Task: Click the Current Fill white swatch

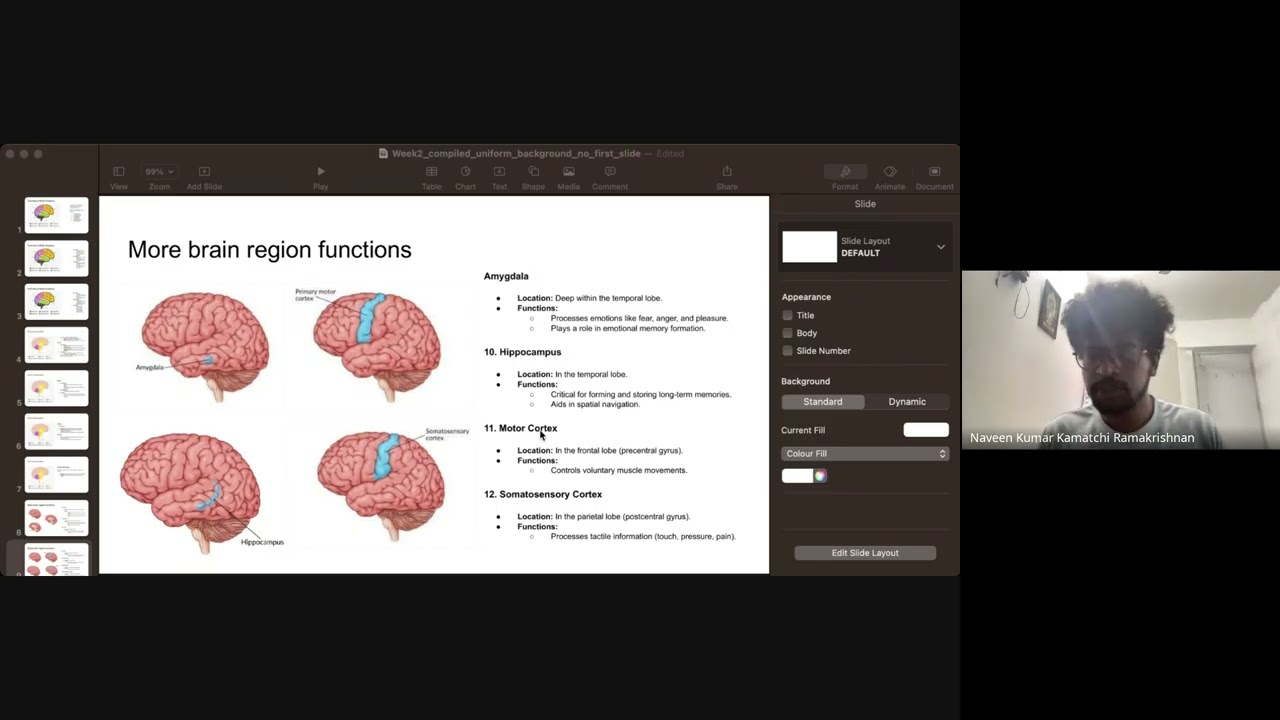Action: coord(926,430)
